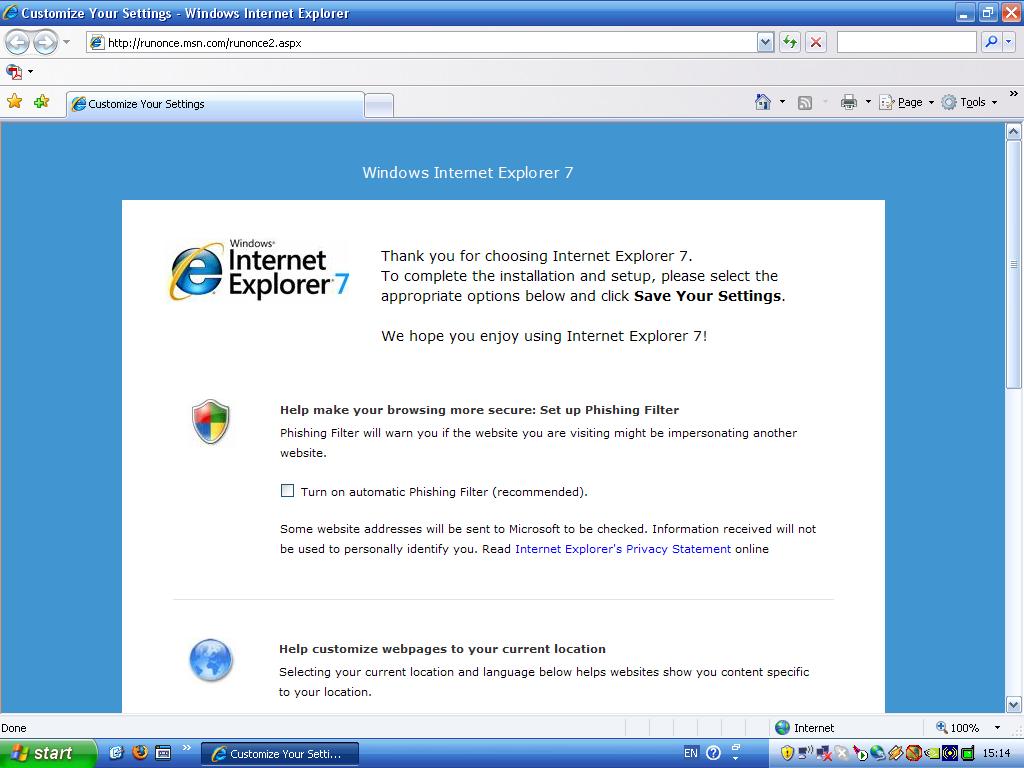Open a new blank tab
Viewport: 1024px width, 768px height.
point(379,105)
